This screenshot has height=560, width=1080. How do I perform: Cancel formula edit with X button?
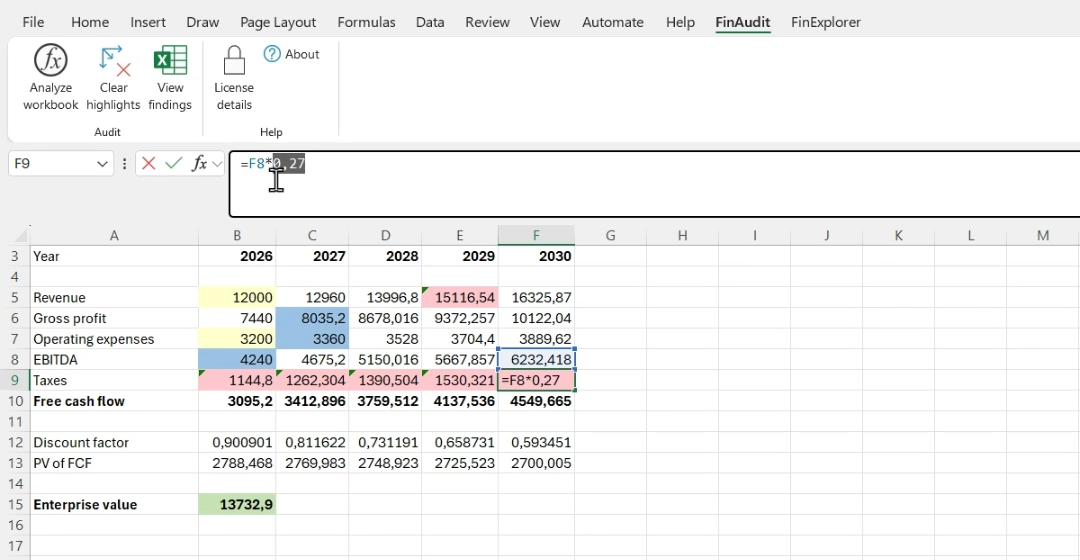tap(148, 163)
